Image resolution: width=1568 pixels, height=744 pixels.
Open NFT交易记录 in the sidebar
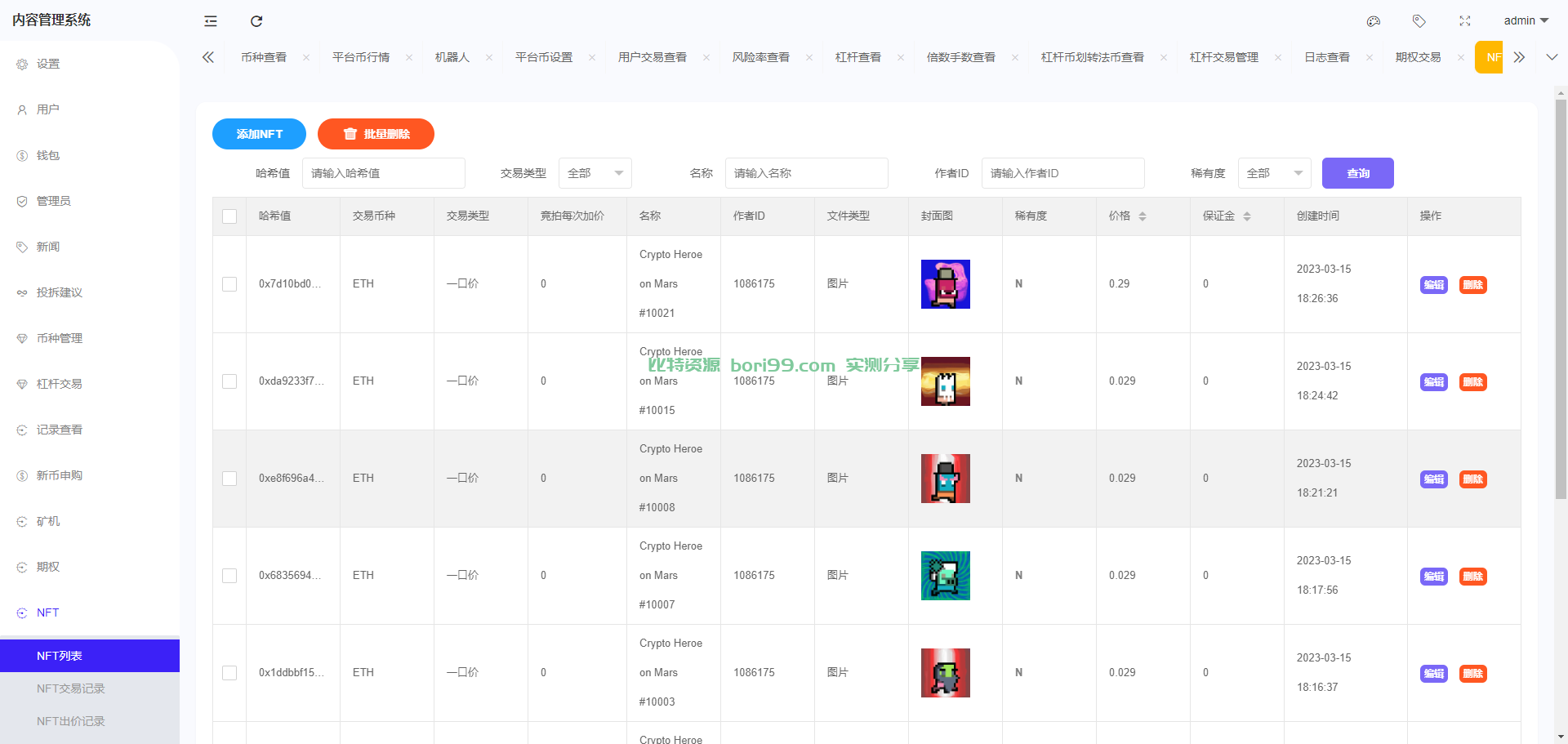point(90,688)
